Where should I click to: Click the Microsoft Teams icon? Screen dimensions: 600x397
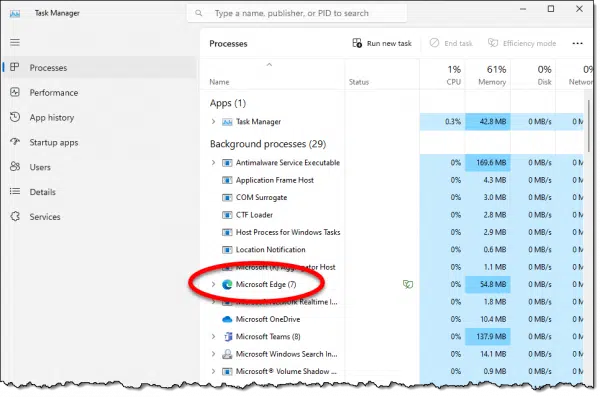click(227, 337)
